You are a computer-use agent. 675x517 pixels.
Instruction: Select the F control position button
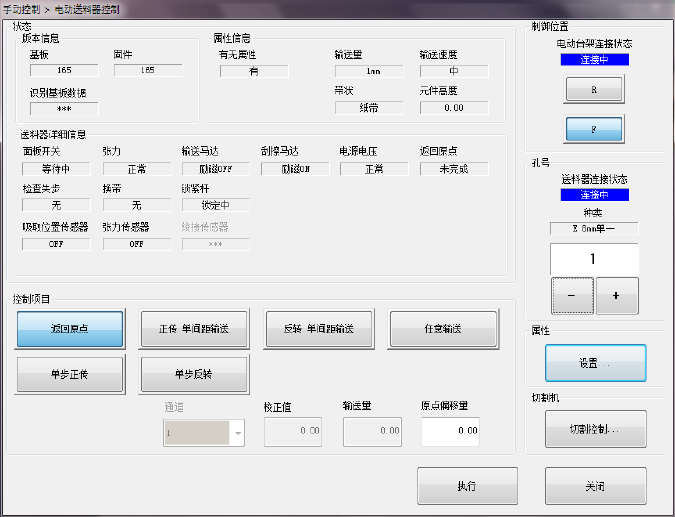pos(594,129)
